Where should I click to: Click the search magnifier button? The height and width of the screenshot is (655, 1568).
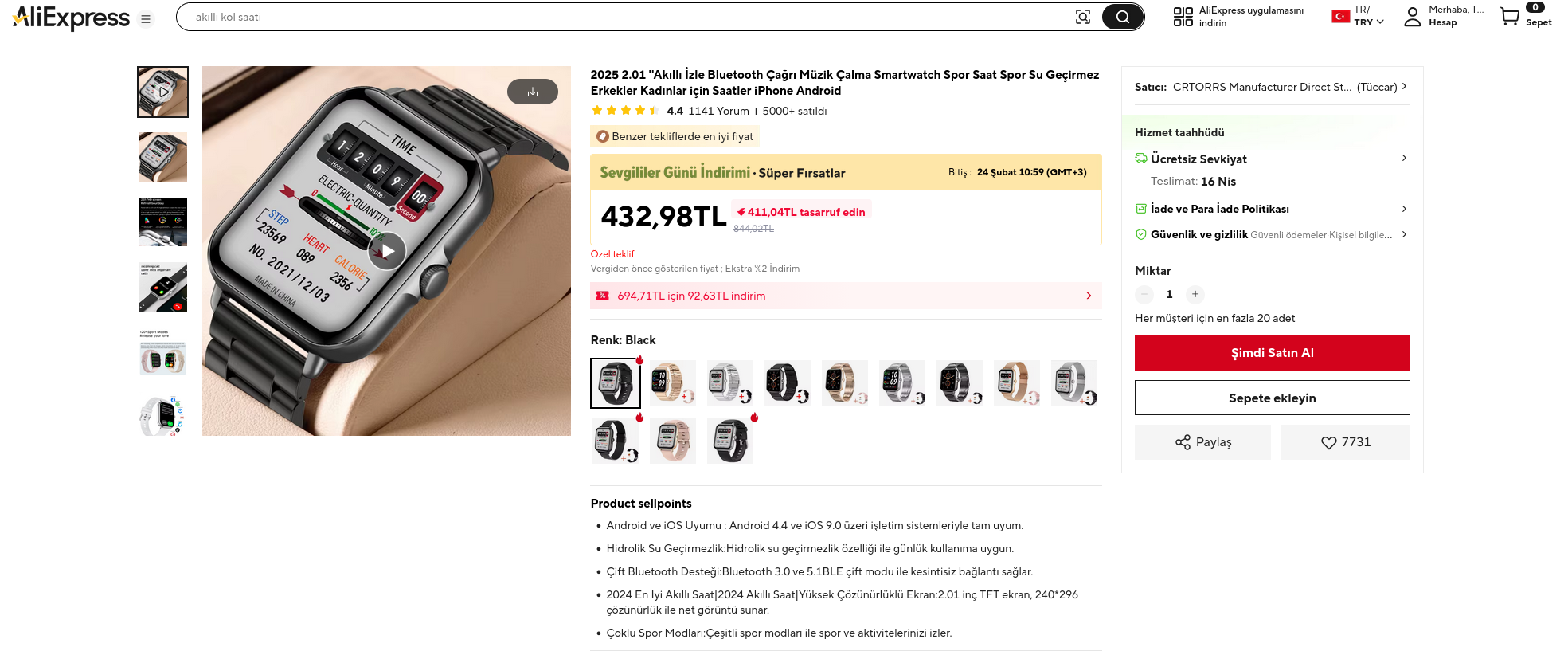coord(1122,17)
